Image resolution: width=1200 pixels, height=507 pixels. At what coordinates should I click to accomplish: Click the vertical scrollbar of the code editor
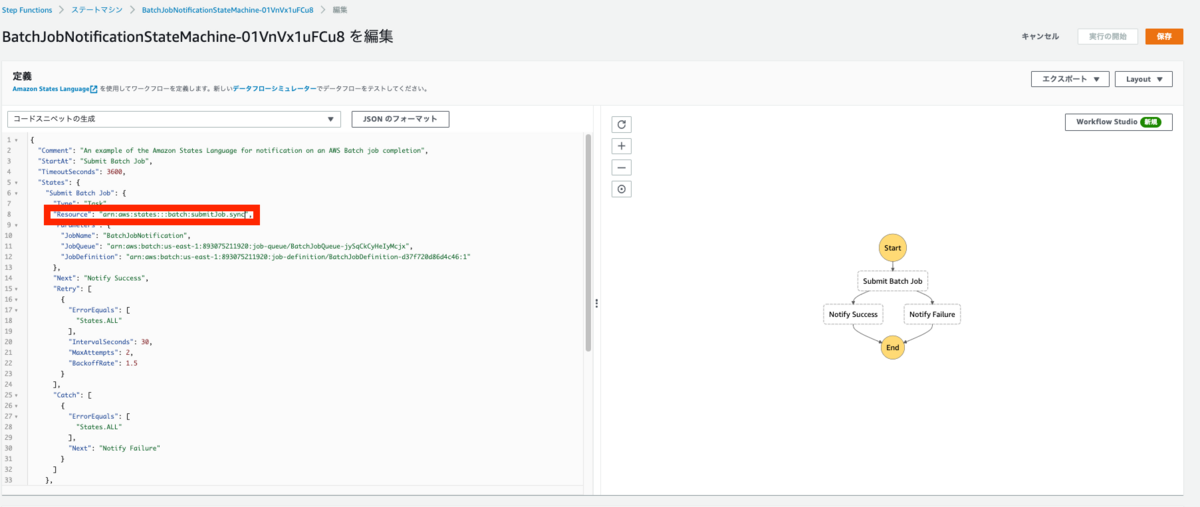pos(588,245)
